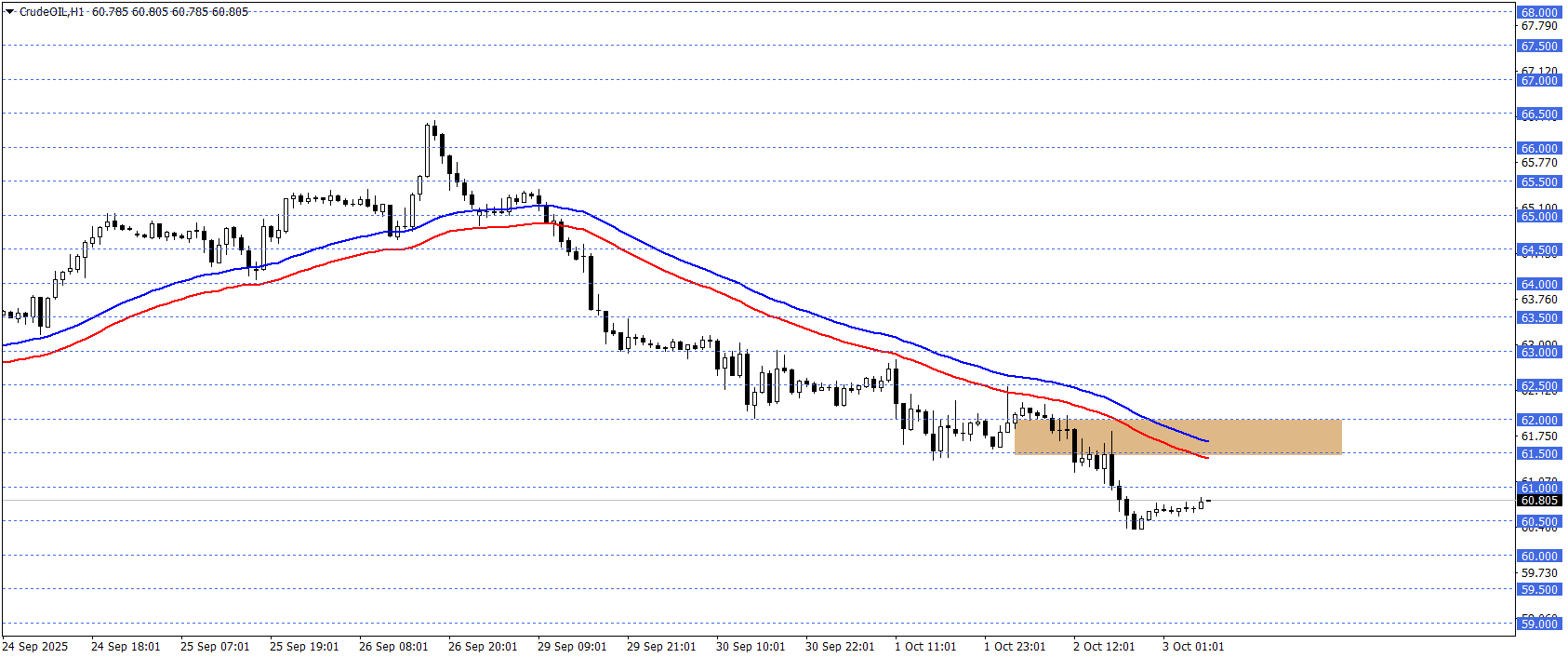Click the 61.750 price scale value

coord(1539,436)
